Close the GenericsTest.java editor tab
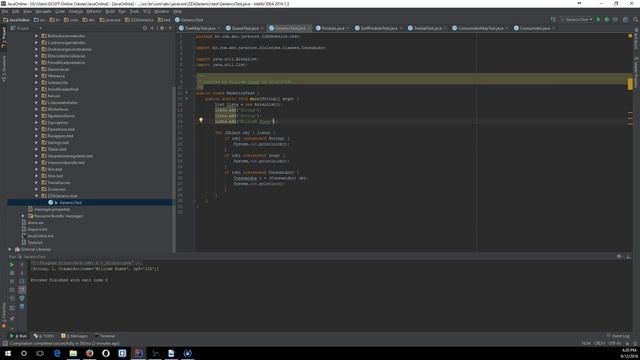The height and width of the screenshot is (360, 640). point(309,28)
